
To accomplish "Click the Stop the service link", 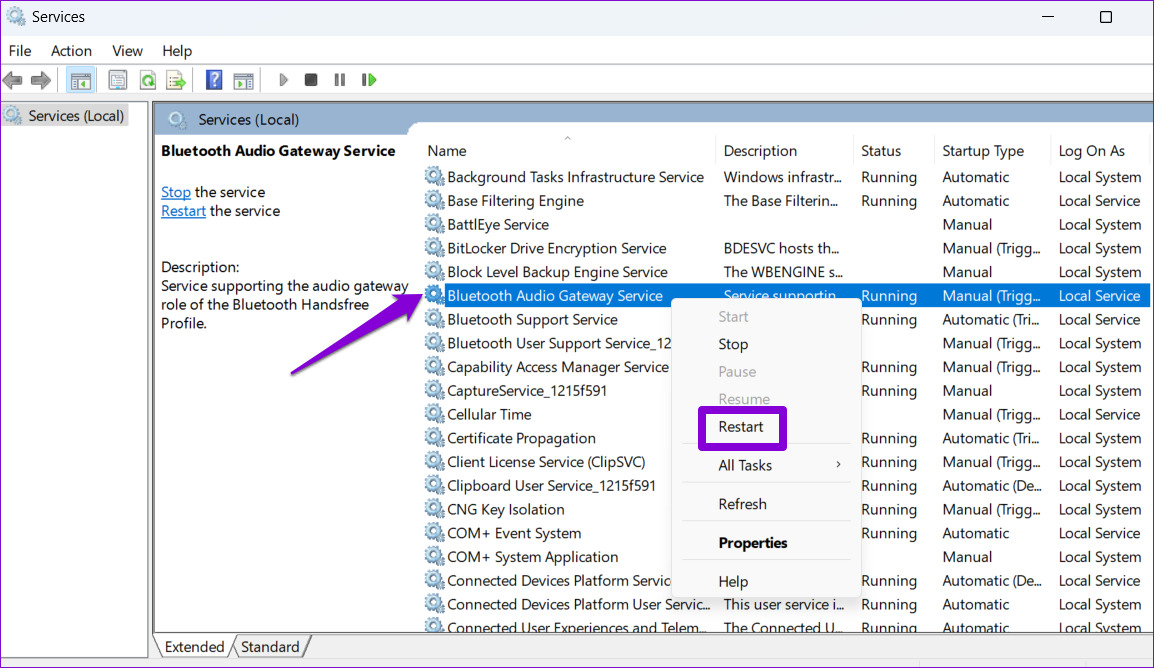I will click(175, 192).
